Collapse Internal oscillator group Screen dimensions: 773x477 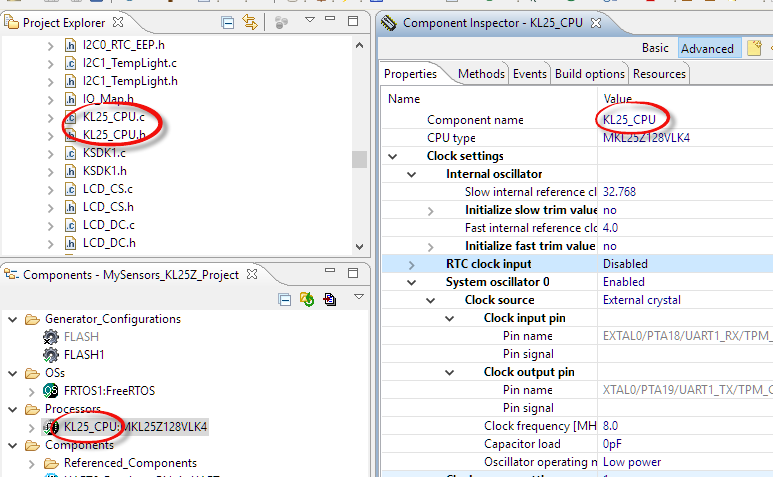411,174
